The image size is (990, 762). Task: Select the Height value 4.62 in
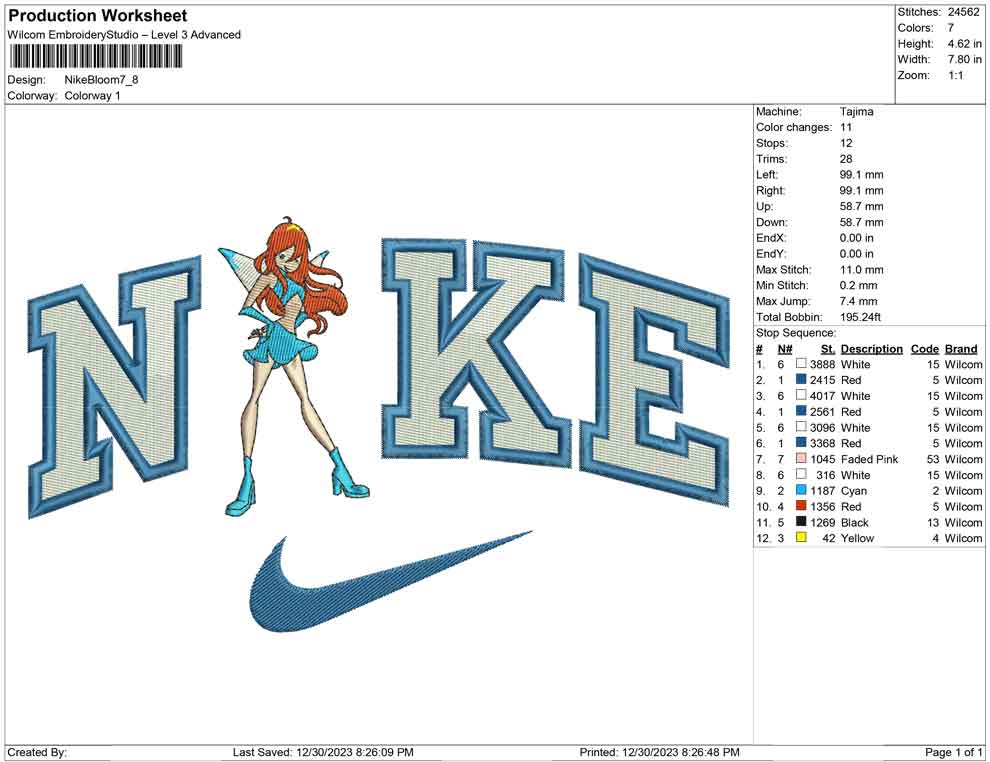964,44
